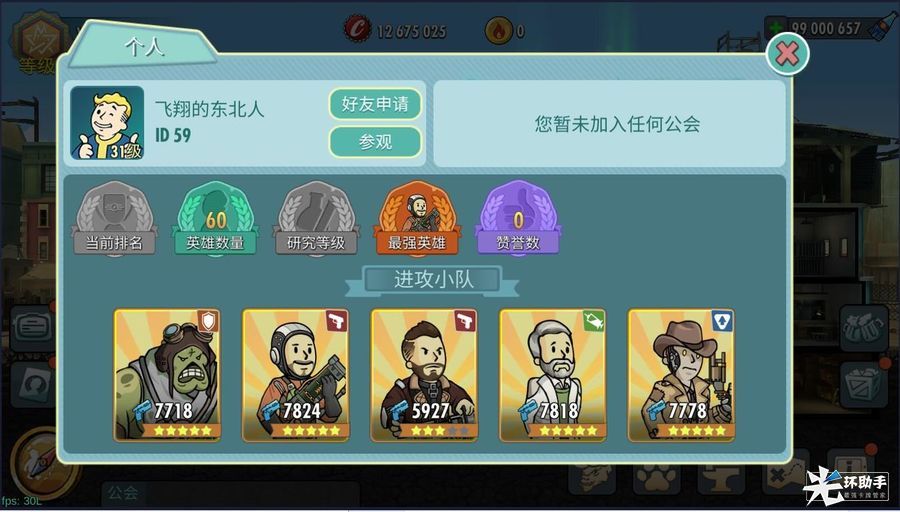Select the cowboy hat hero card 7778
The image size is (900, 512).
[x=681, y=375]
